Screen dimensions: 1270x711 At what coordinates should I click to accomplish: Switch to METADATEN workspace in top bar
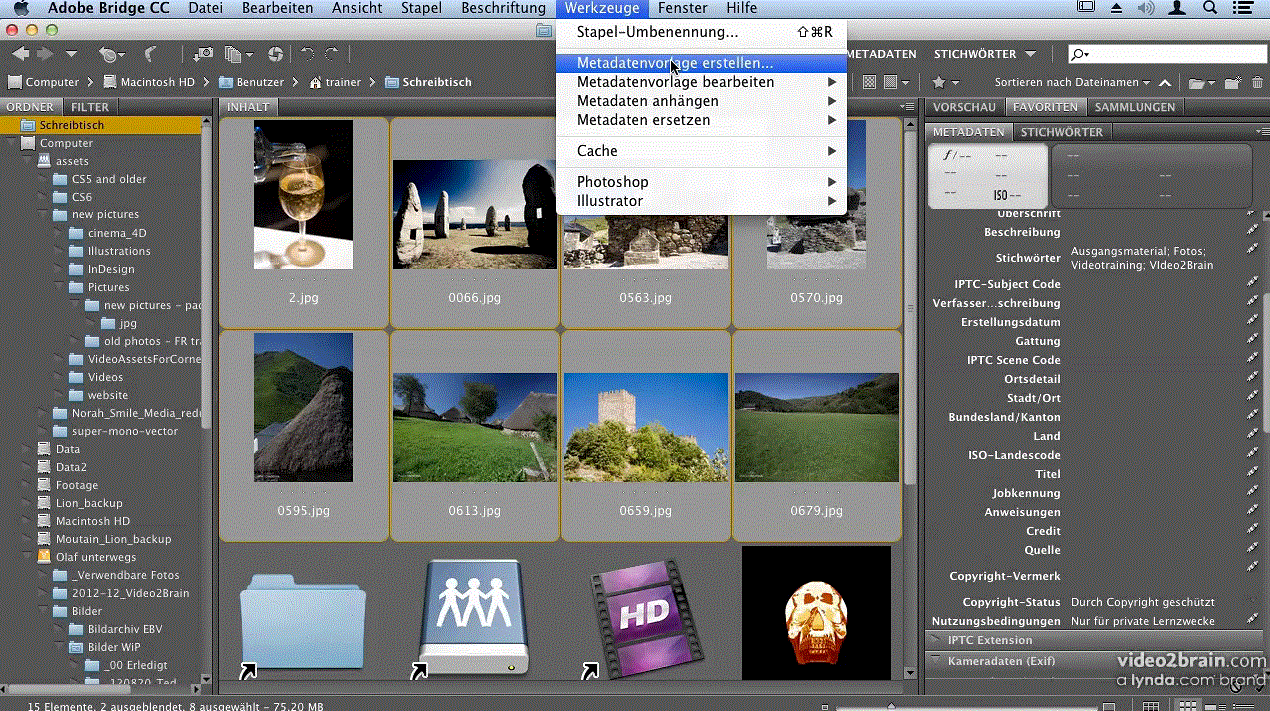881,54
